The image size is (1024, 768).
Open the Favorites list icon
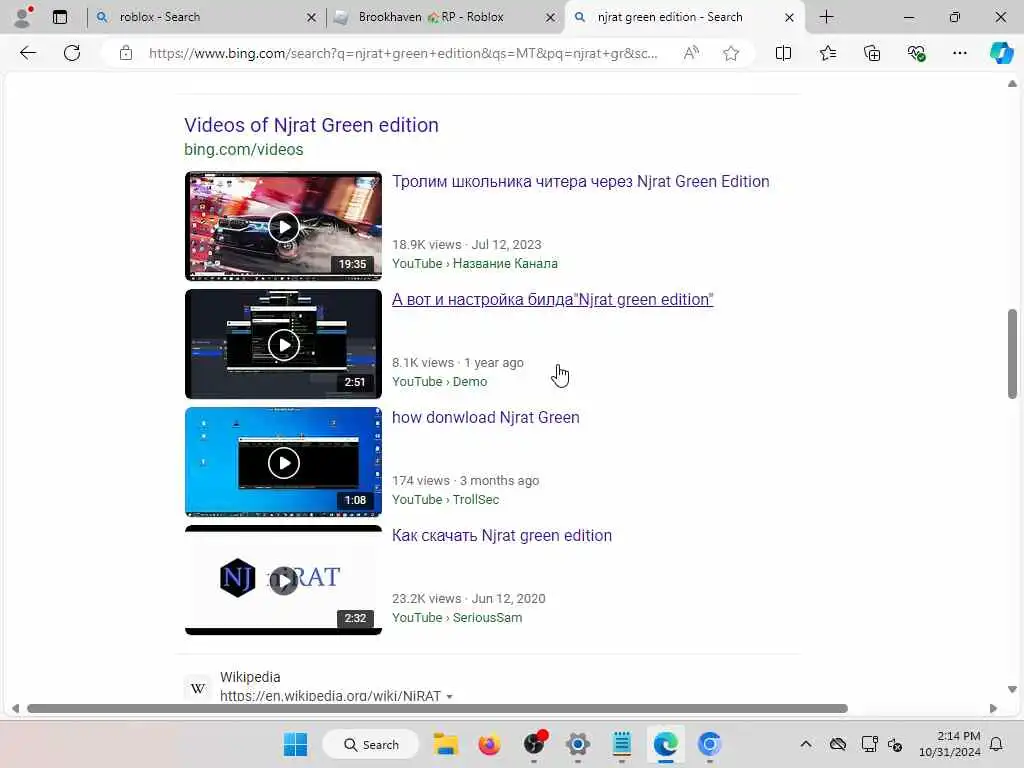pos(827,53)
